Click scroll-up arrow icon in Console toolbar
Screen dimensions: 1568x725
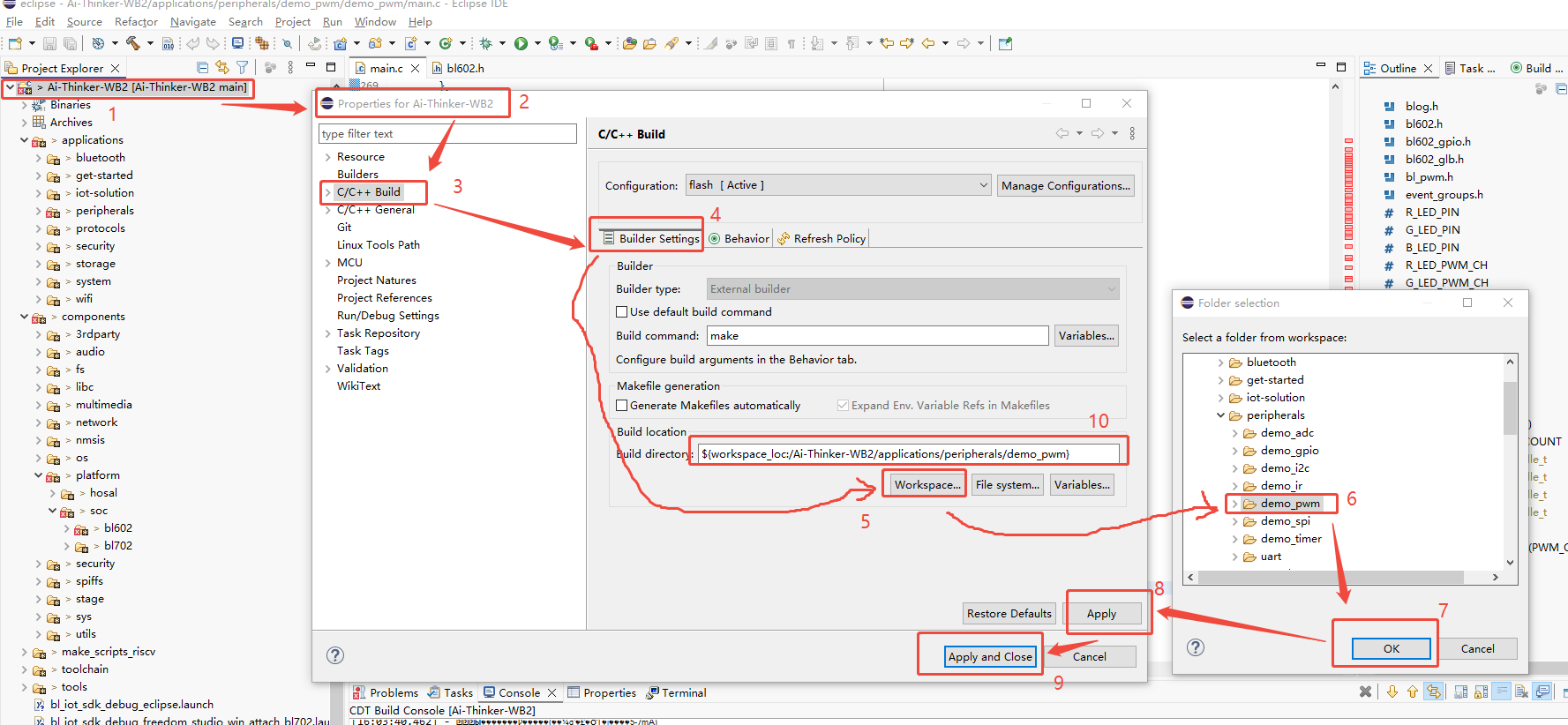coord(1412,692)
